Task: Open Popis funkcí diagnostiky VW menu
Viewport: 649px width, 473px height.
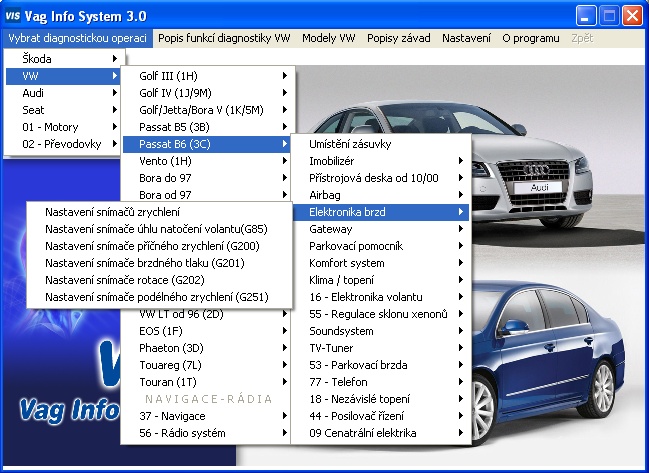Action: 224,38
